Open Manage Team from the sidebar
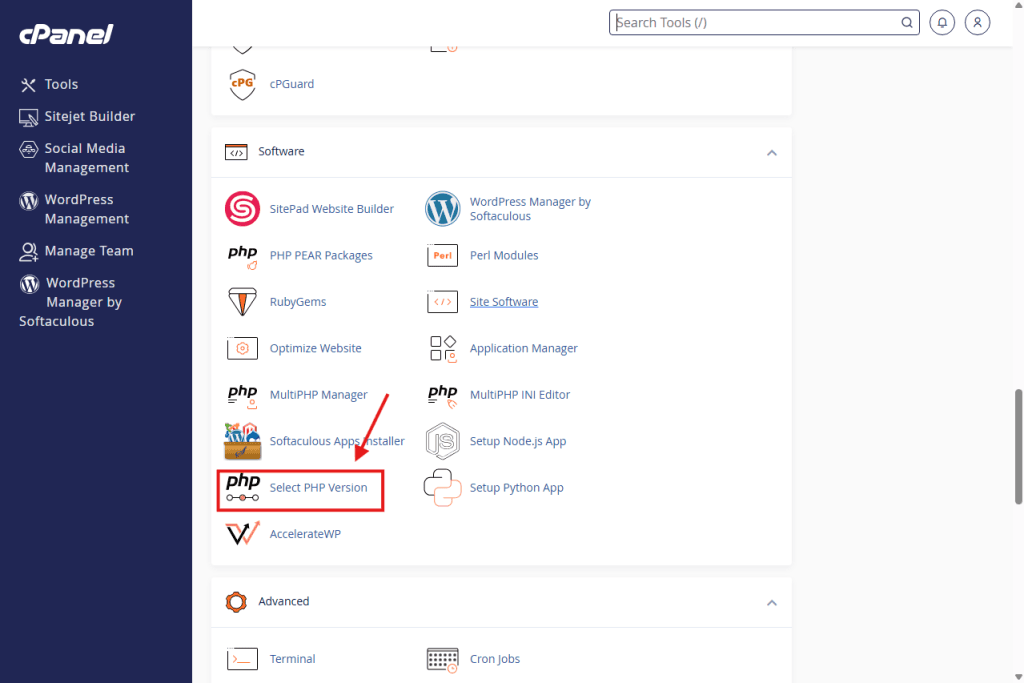The height and width of the screenshot is (683, 1024). point(88,251)
